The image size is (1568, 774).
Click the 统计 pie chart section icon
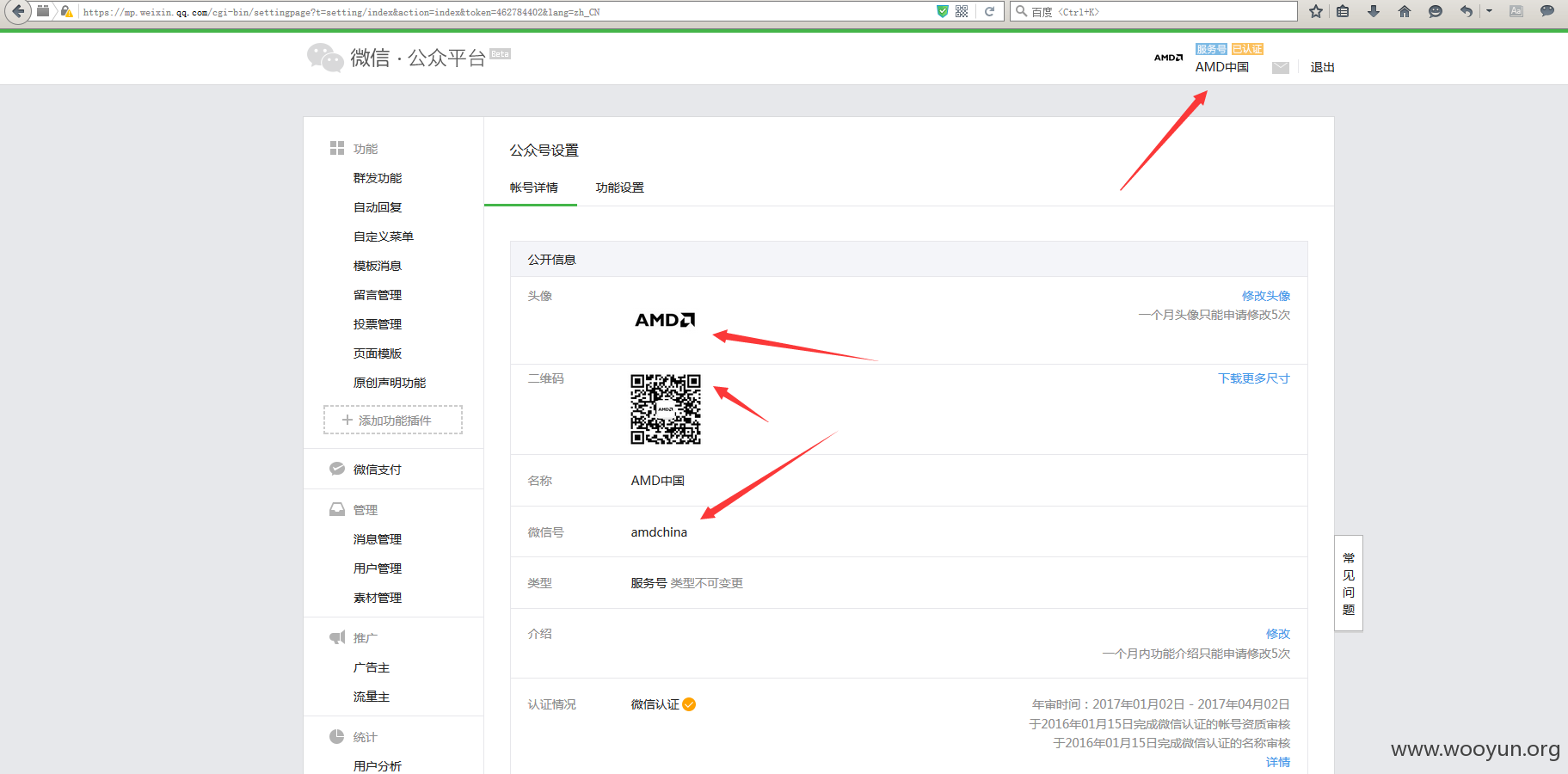(x=337, y=736)
